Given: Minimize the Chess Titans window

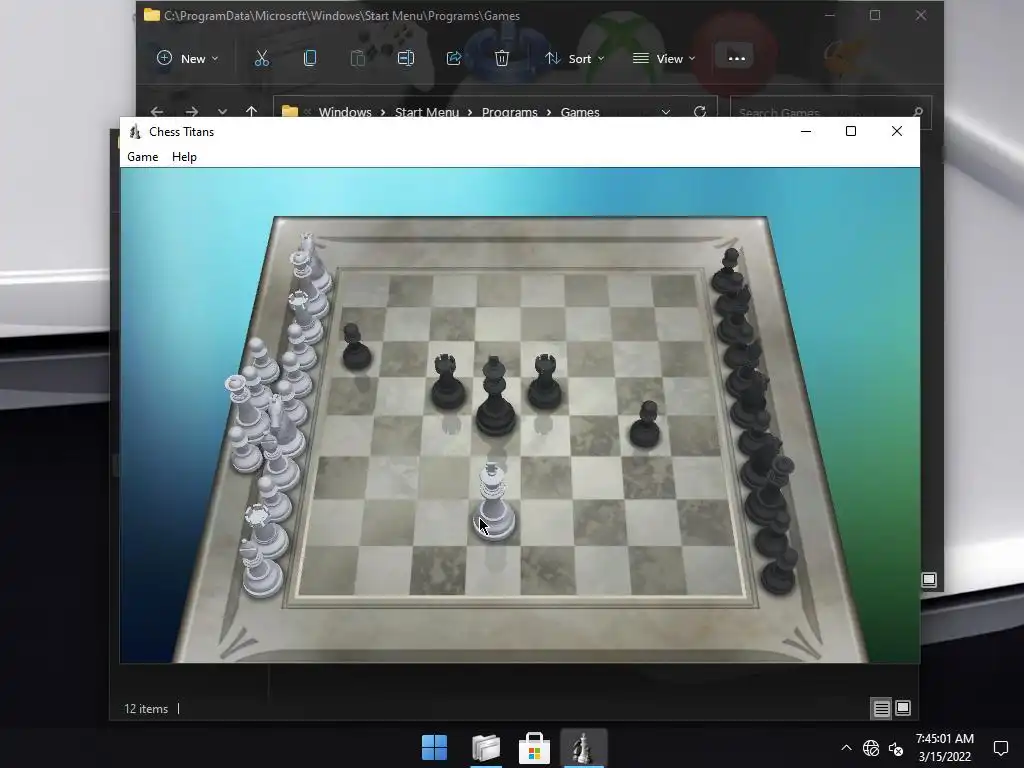Looking at the screenshot, I should (806, 131).
